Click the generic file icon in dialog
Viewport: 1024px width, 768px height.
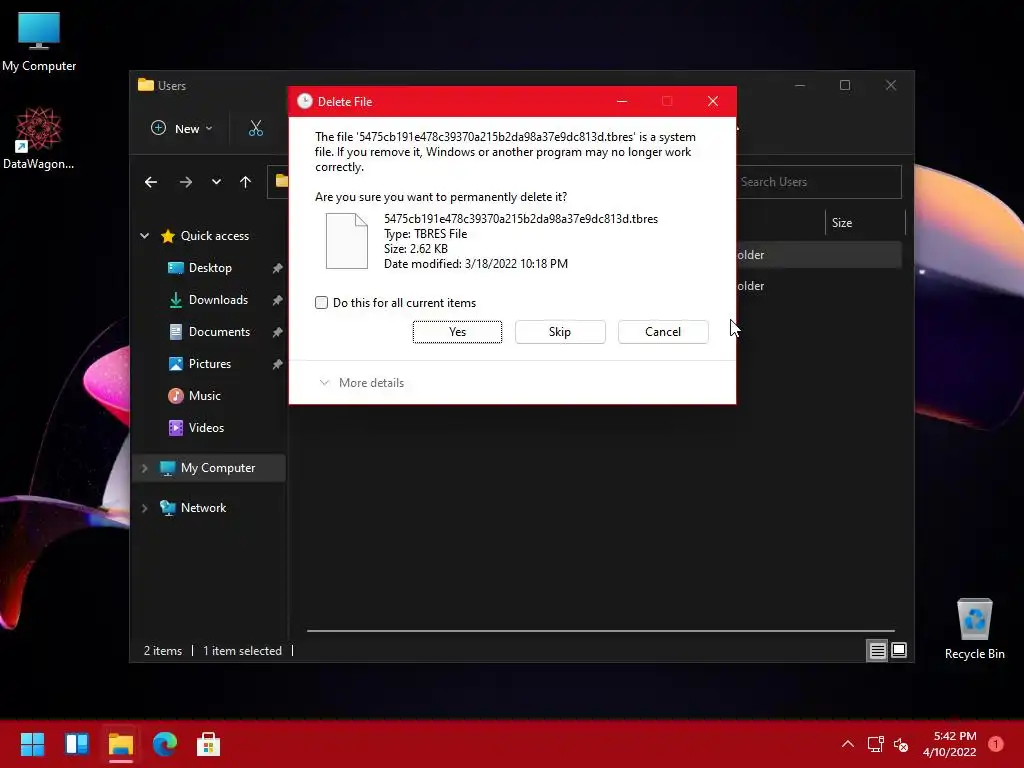click(x=347, y=241)
